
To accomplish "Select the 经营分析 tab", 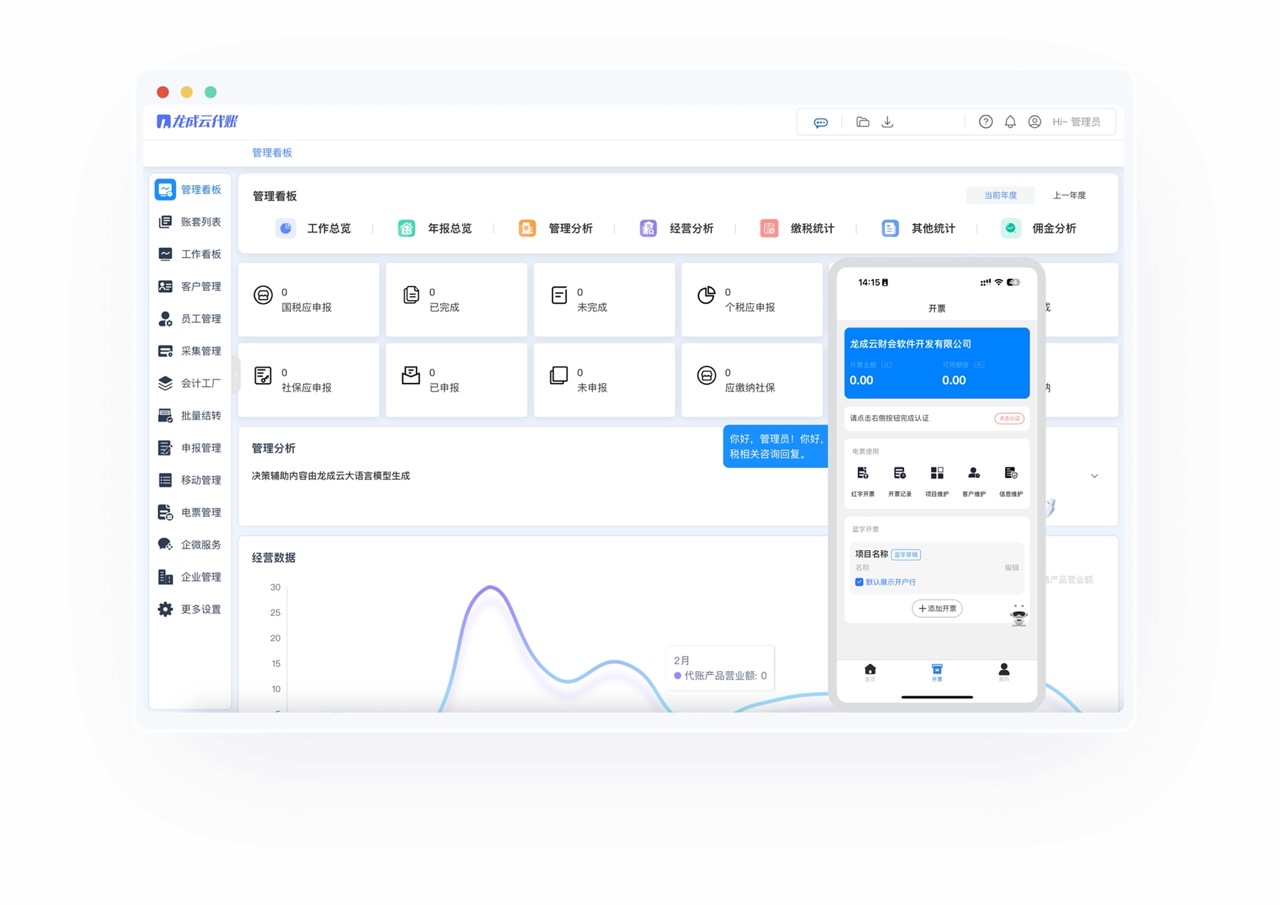I will click(x=677, y=228).
